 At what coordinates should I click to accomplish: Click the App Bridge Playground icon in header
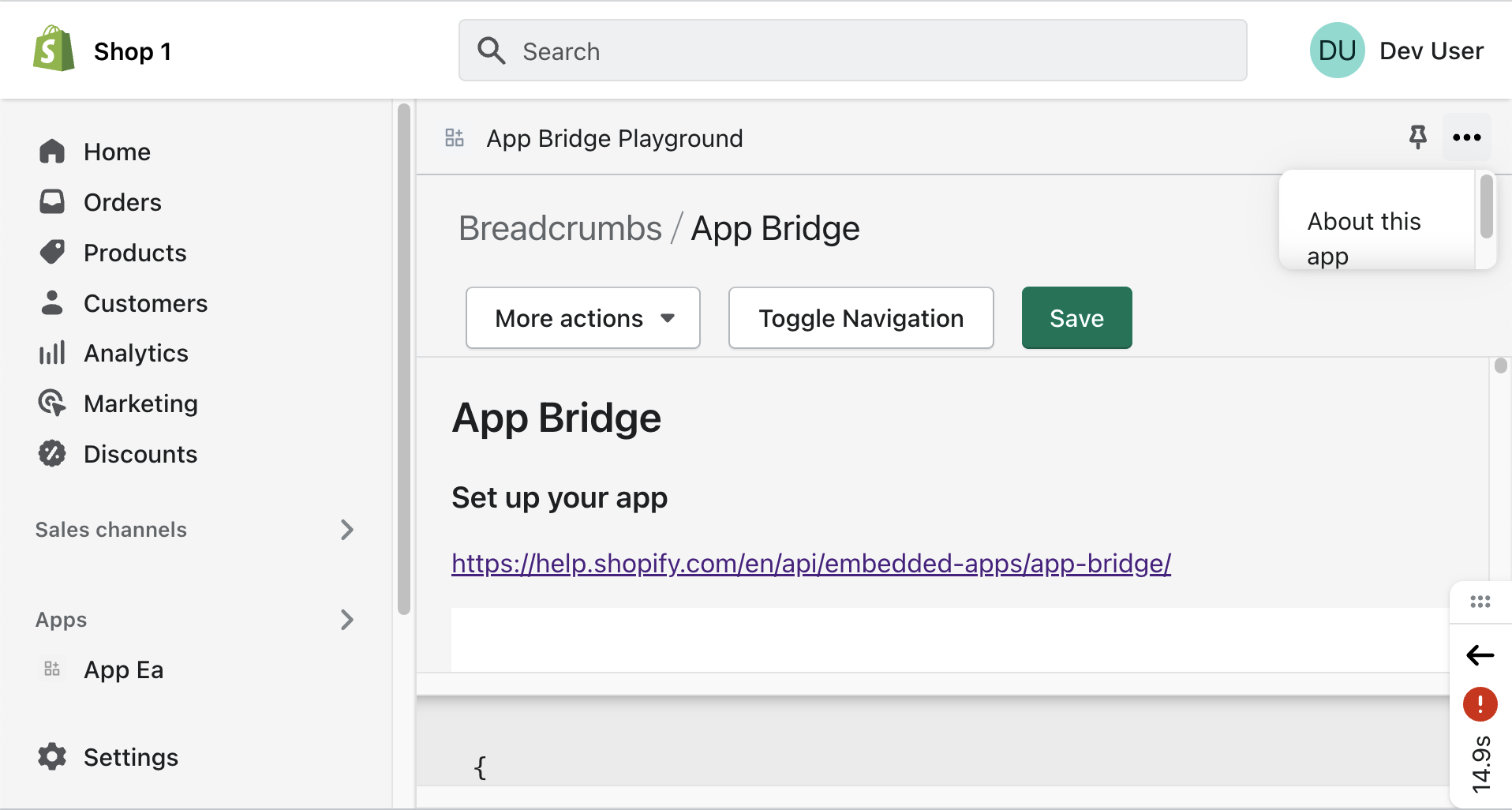454,137
